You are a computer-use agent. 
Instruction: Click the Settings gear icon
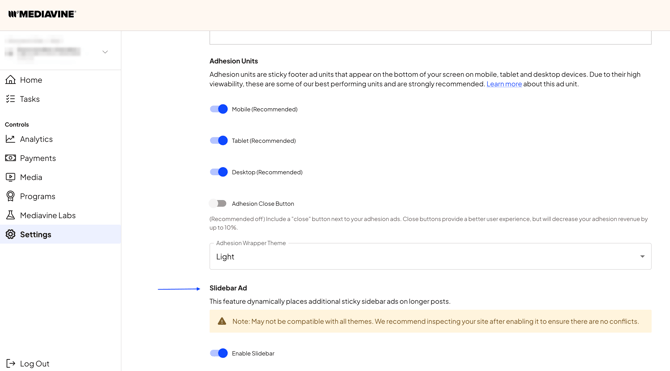tap(10, 234)
